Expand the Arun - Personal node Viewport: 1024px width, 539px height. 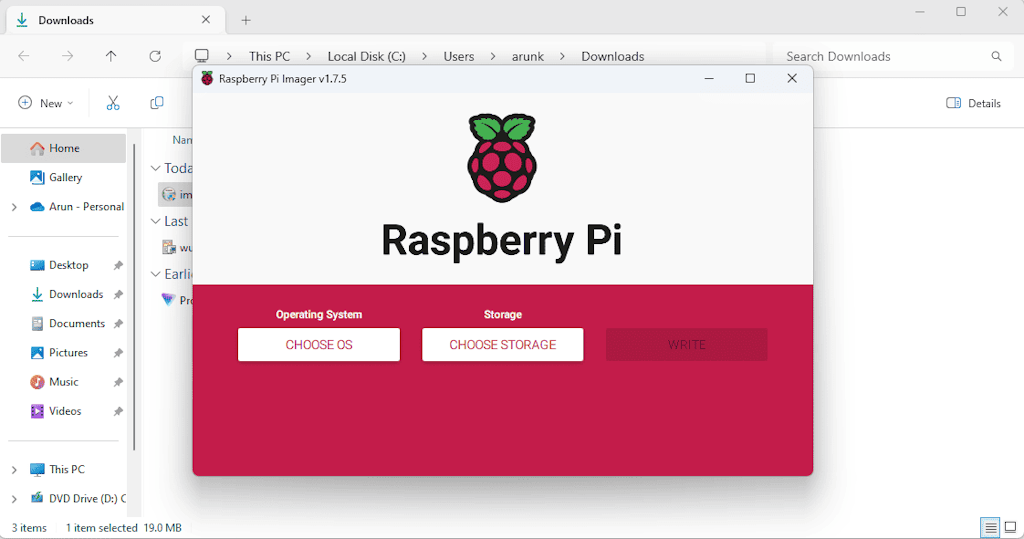14,207
